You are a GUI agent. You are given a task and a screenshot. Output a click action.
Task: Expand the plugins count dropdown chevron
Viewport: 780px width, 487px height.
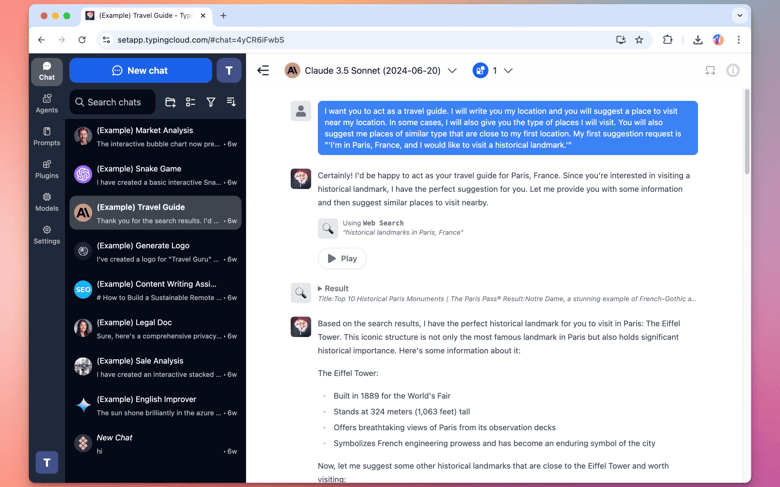tap(508, 71)
